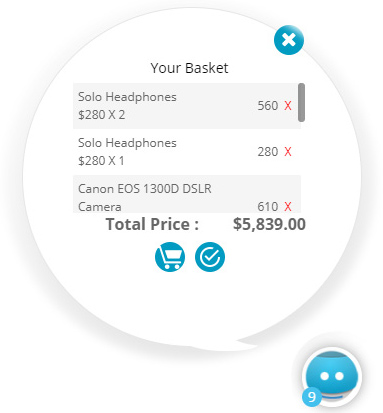The height and width of the screenshot is (413, 383).
Task: Open the shopping cart icon button
Action: [x=170, y=257]
